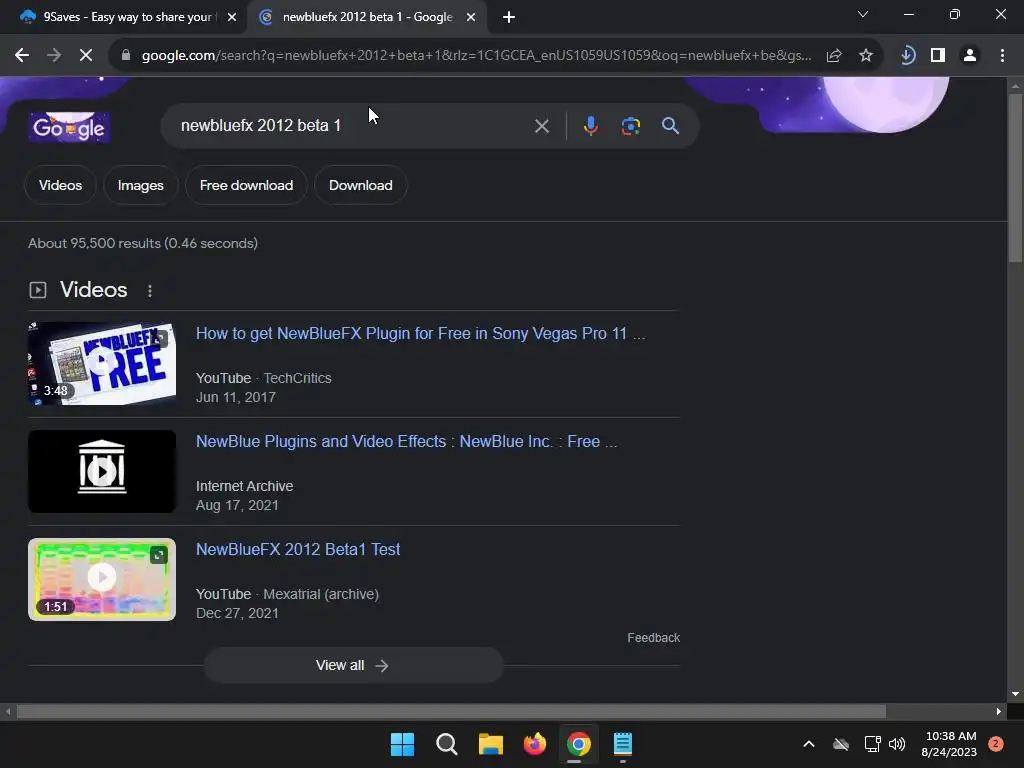Filter results by Videos

(60, 185)
